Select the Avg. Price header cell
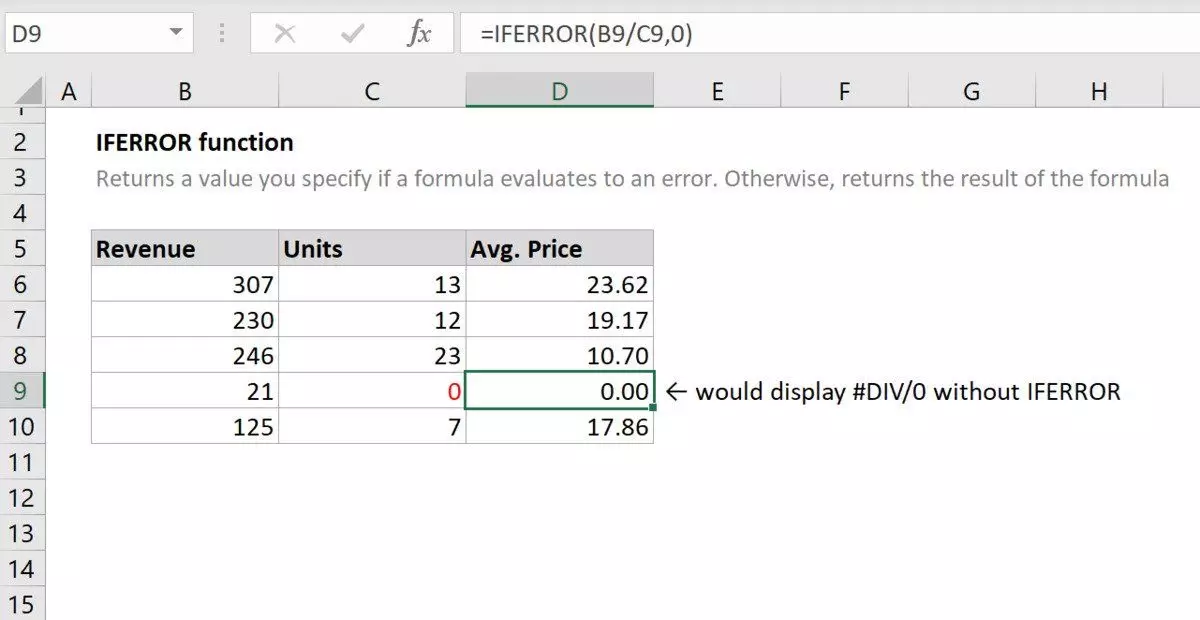 pyautogui.click(x=559, y=249)
